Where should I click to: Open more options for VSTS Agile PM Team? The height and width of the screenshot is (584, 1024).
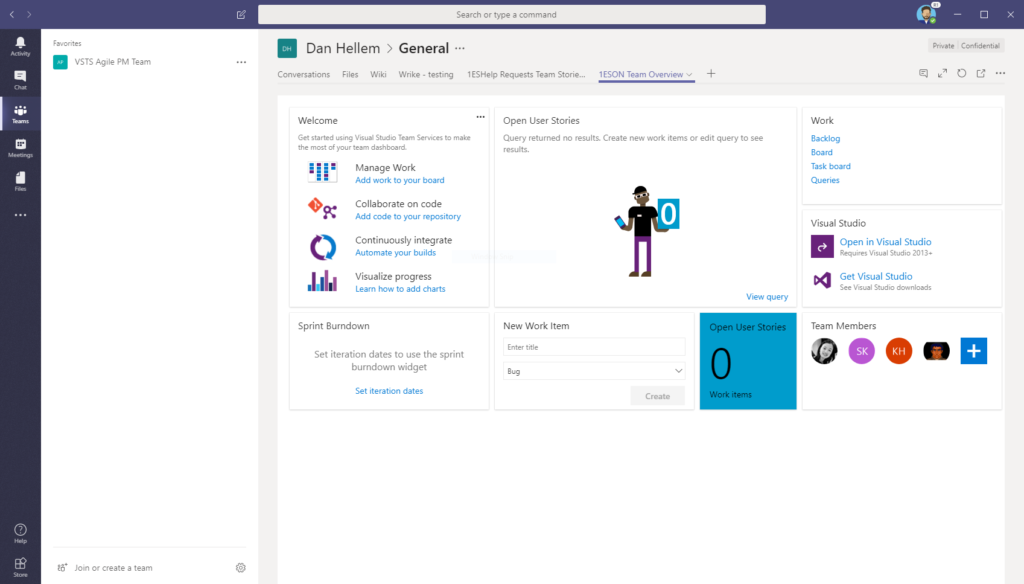[241, 62]
